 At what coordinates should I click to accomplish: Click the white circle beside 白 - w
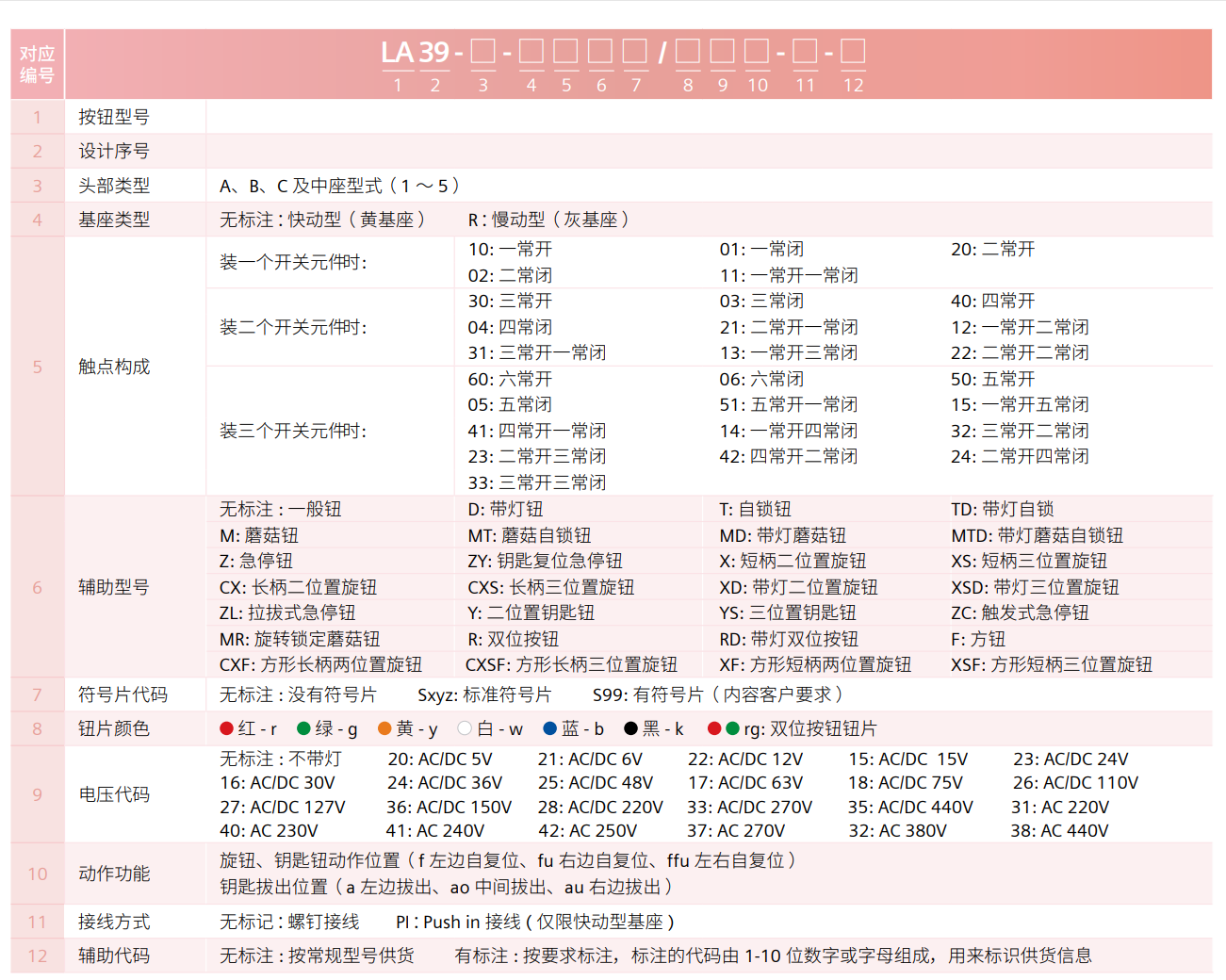465,728
